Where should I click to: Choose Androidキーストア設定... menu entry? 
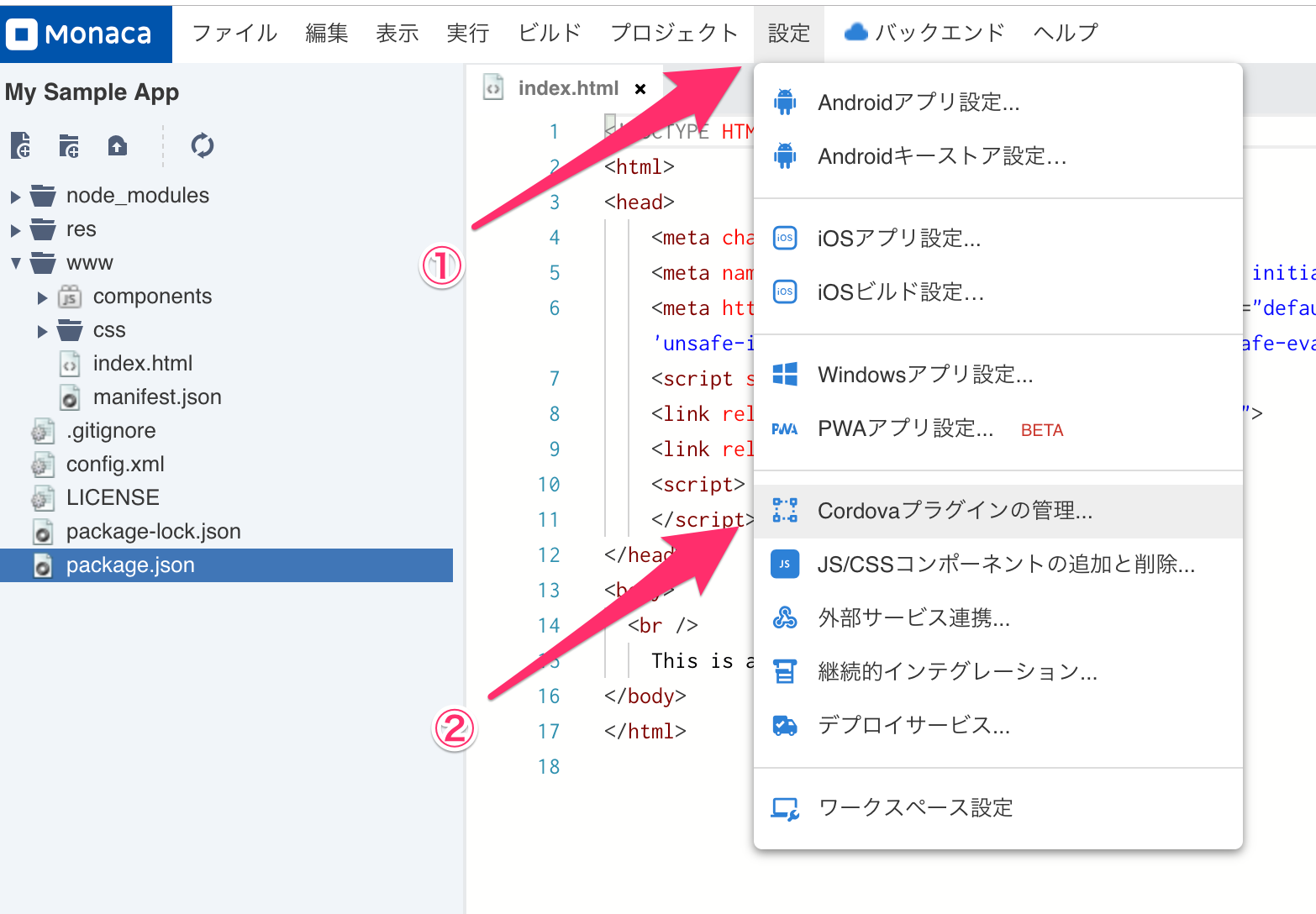[x=998, y=155]
